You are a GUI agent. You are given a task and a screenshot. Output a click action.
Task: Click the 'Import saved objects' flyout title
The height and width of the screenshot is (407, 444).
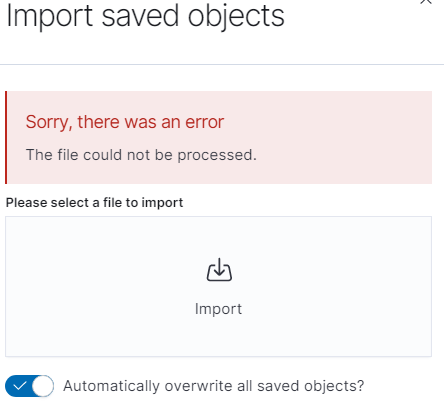point(145,16)
